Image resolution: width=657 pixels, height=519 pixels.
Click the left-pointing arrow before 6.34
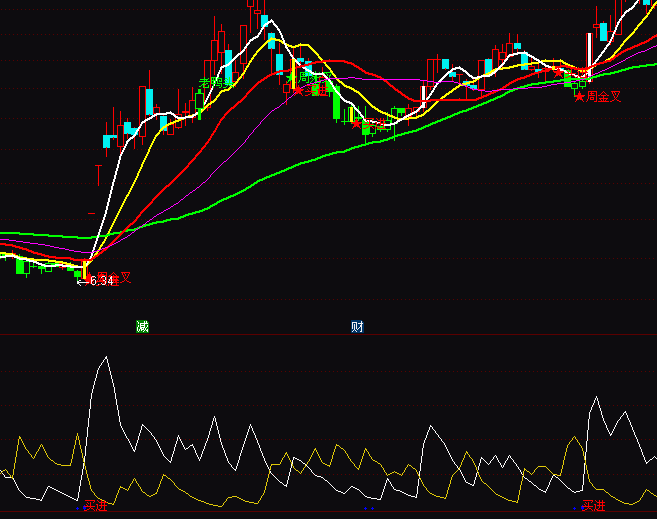(82, 282)
